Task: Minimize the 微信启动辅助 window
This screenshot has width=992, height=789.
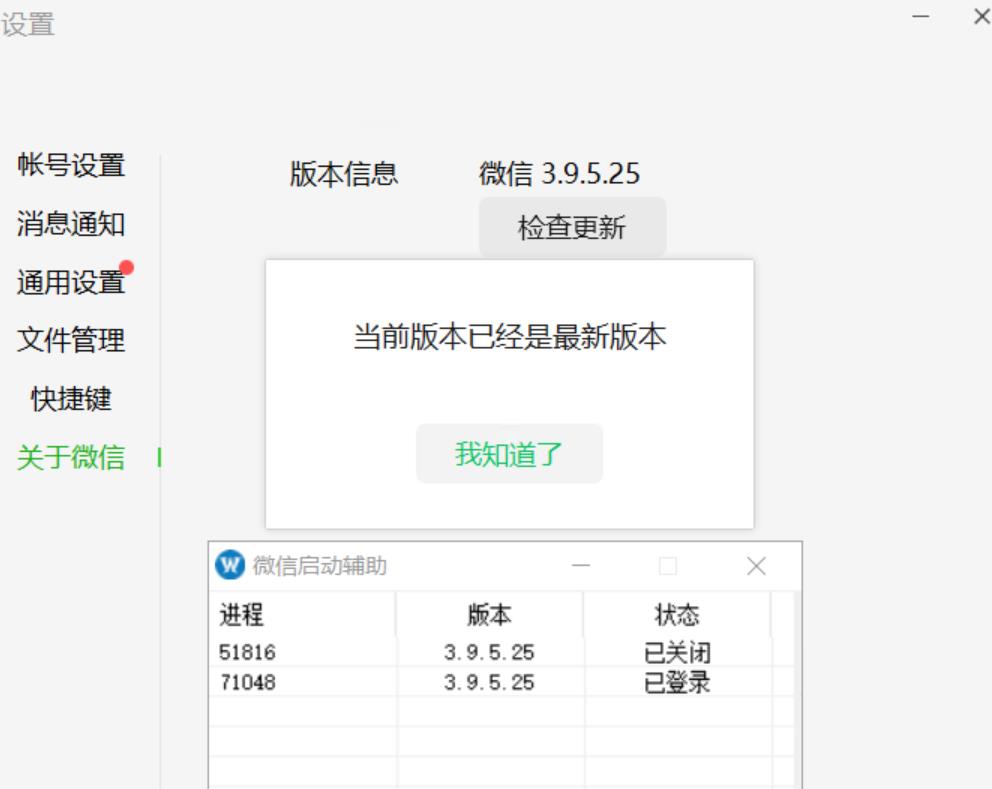Action: click(581, 567)
